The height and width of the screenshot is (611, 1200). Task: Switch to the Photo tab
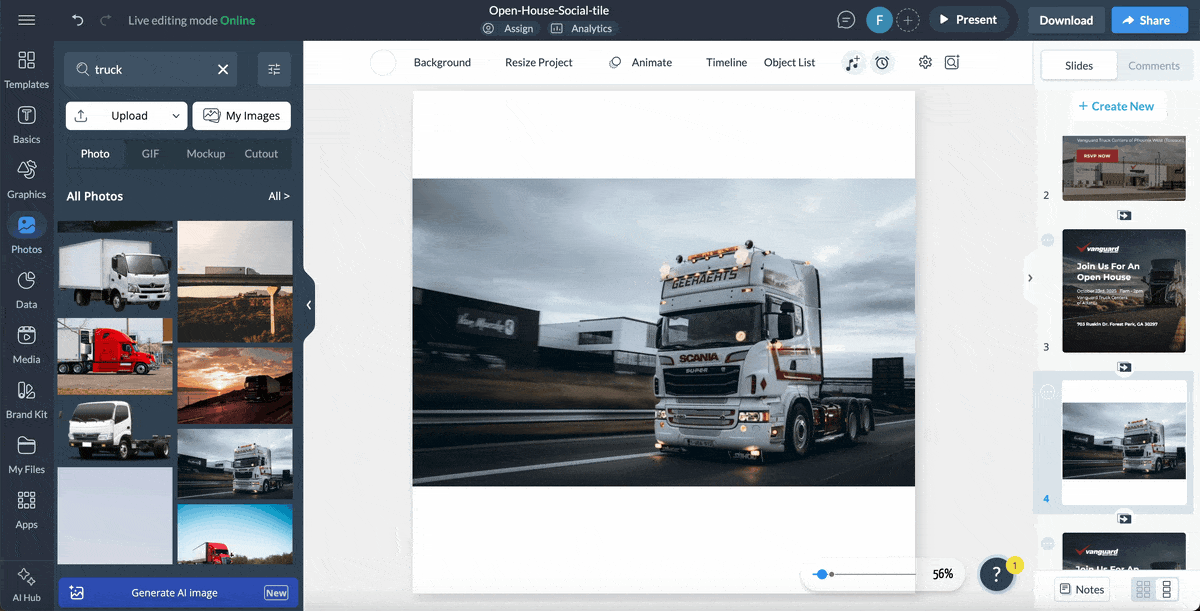[95, 154]
